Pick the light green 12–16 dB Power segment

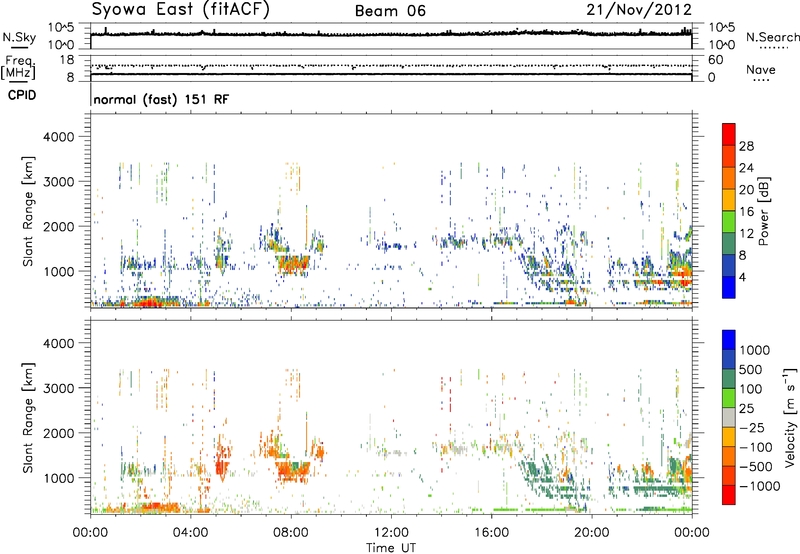(729, 222)
